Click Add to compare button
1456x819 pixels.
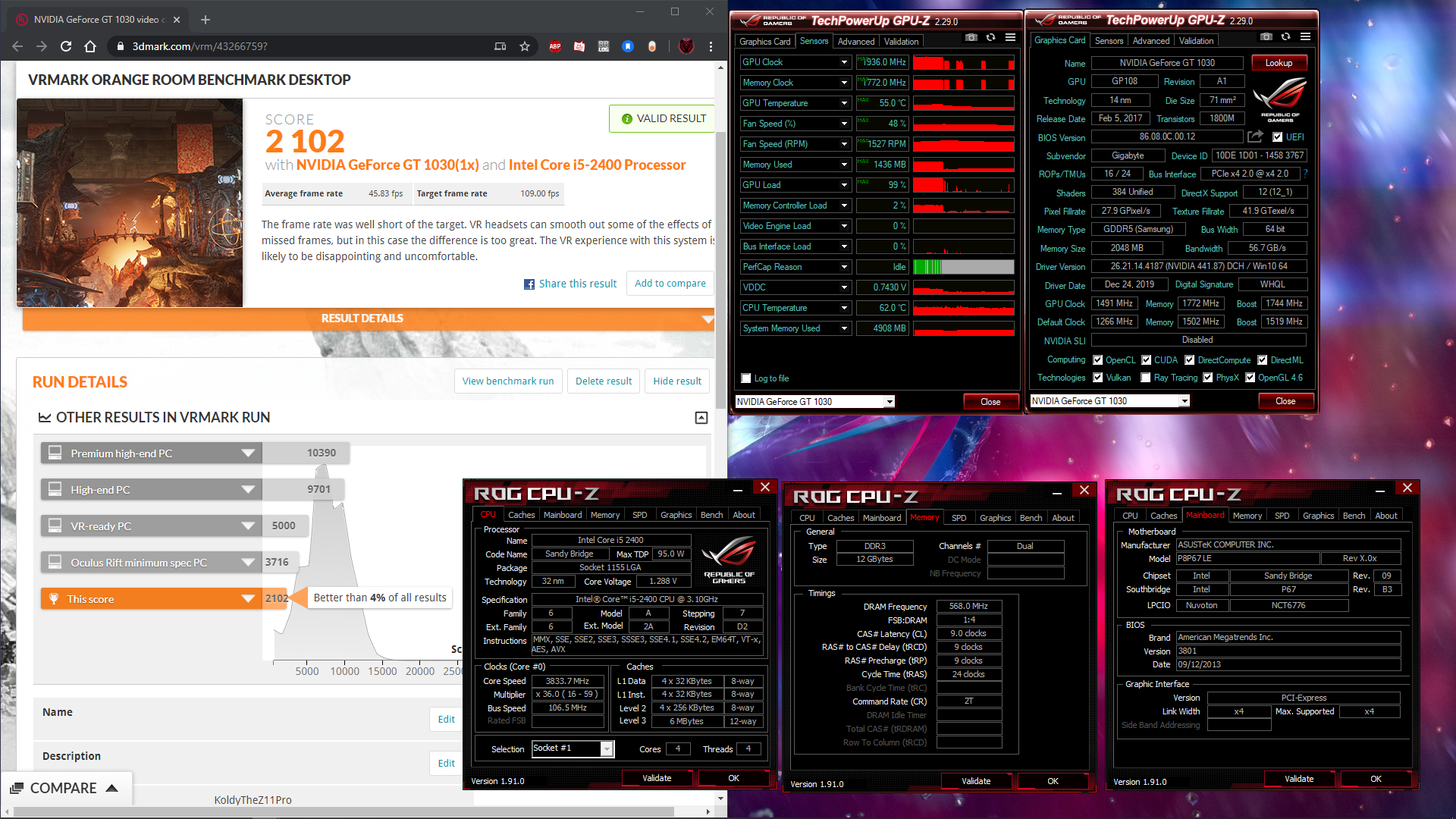pos(670,284)
